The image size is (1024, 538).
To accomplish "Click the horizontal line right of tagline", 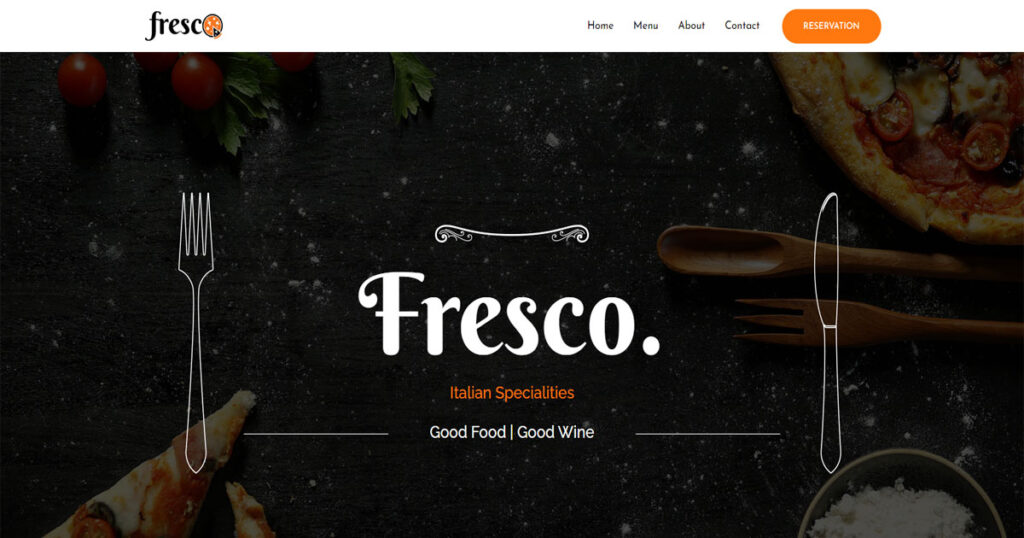I will [x=708, y=434].
